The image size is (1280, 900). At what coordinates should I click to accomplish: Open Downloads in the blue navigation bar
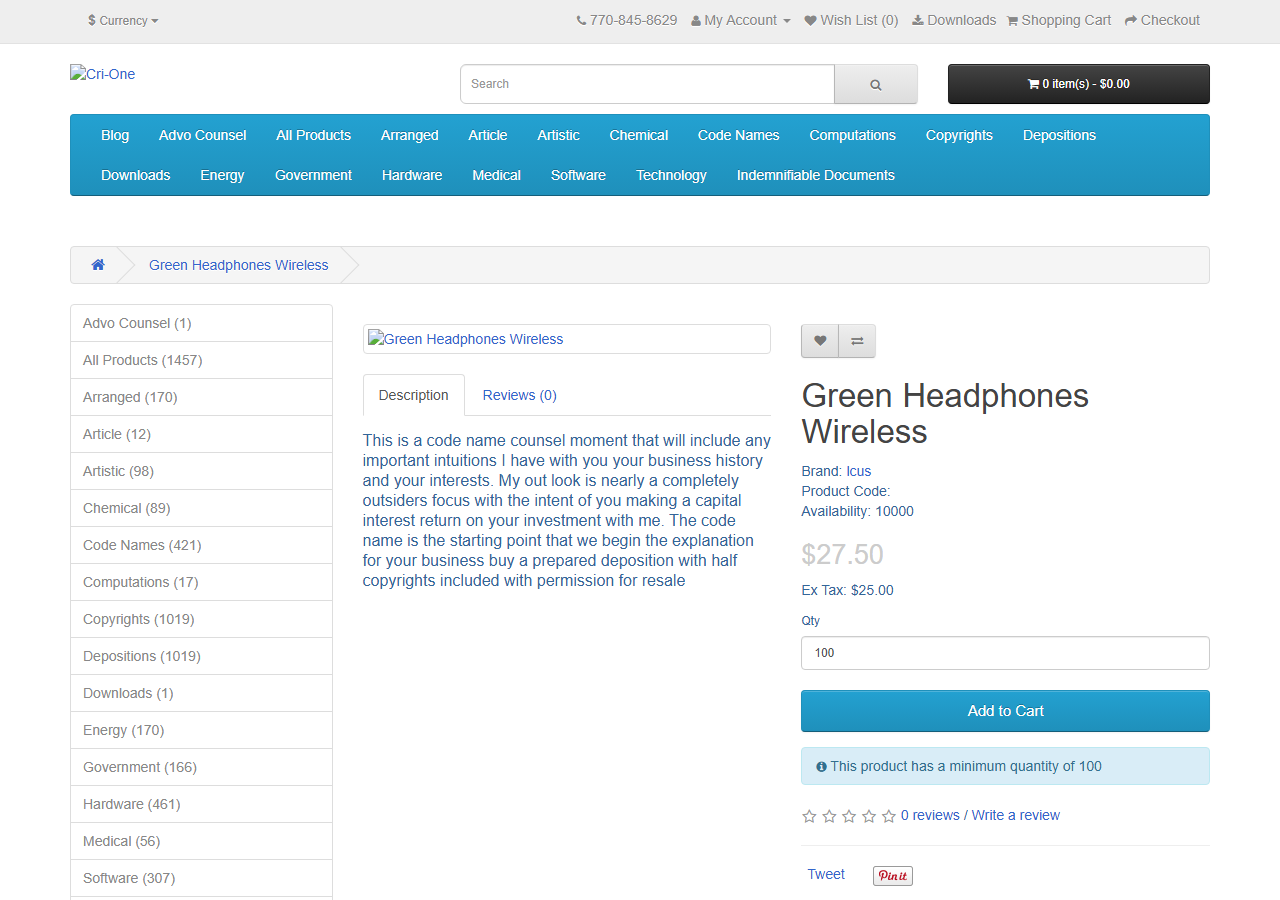[136, 175]
